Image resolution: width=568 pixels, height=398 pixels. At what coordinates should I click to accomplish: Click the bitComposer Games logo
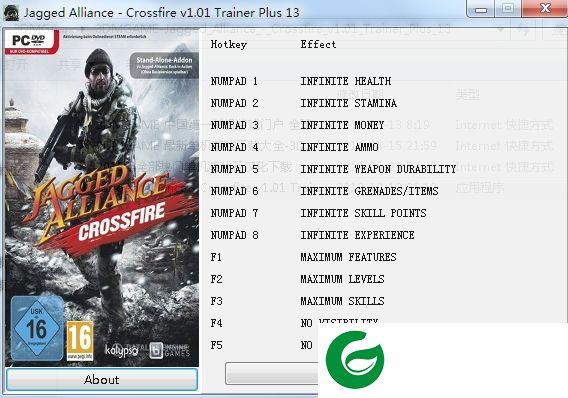pos(170,350)
